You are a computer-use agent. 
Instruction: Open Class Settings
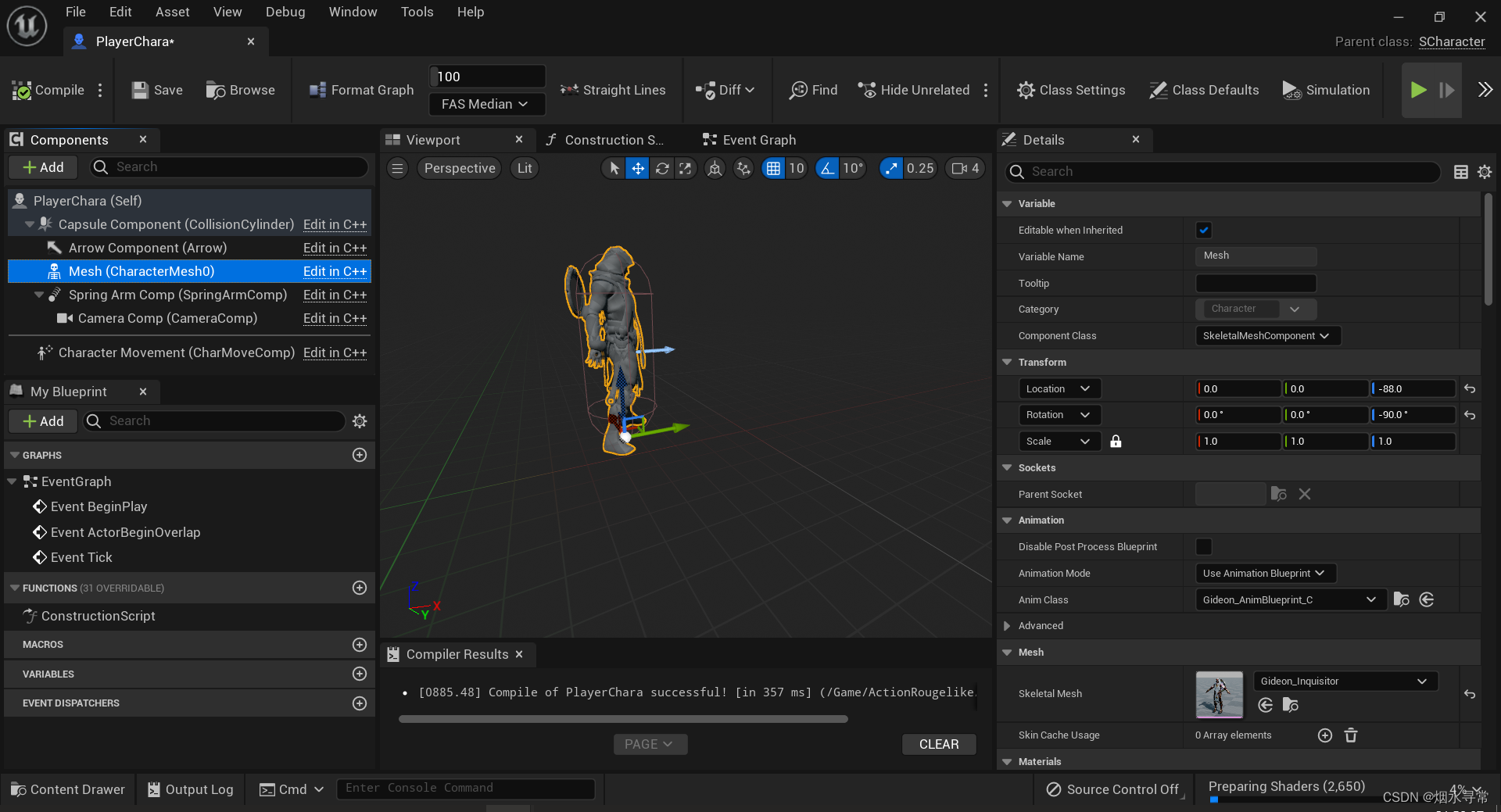(x=1070, y=90)
